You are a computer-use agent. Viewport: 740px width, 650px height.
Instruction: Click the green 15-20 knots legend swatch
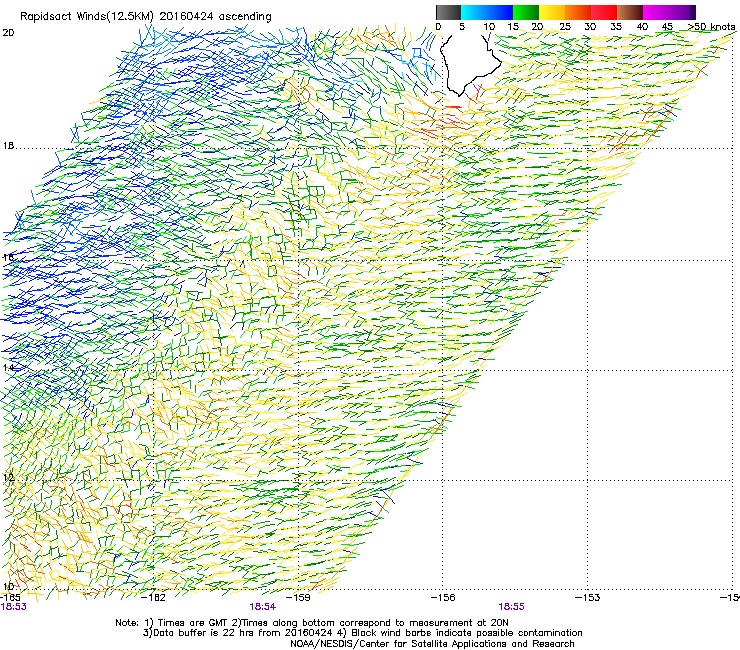(x=526, y=12)
